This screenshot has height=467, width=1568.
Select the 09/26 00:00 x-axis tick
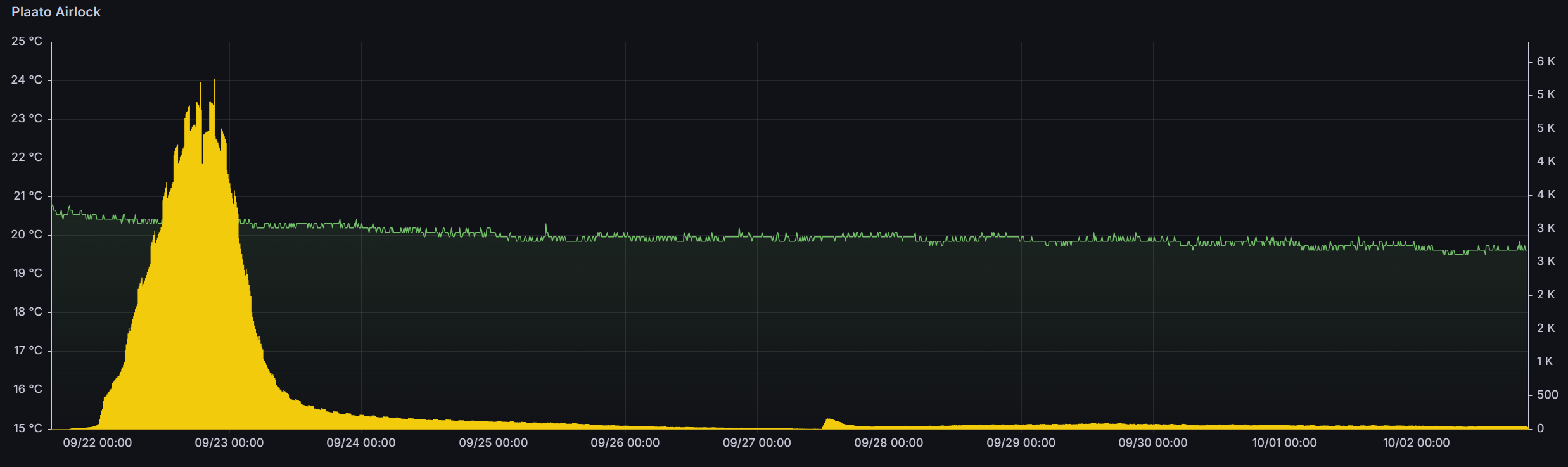(x=625, y=443)
